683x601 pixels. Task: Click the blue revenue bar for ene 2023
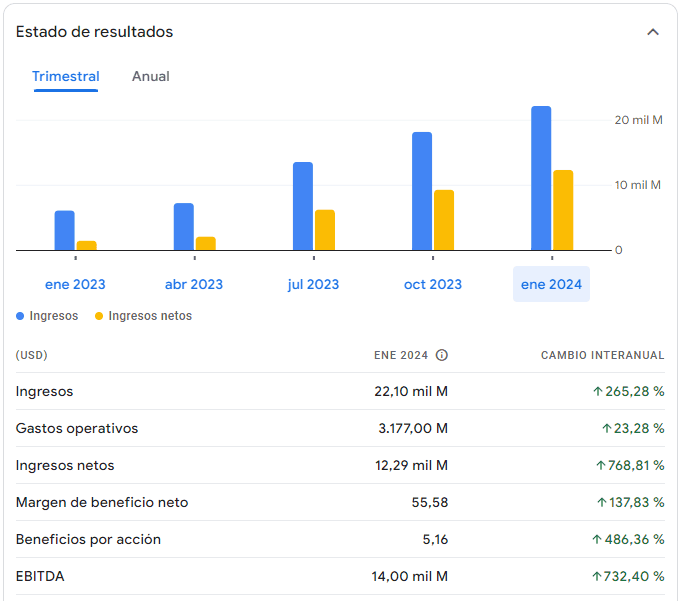pos(65,230)
